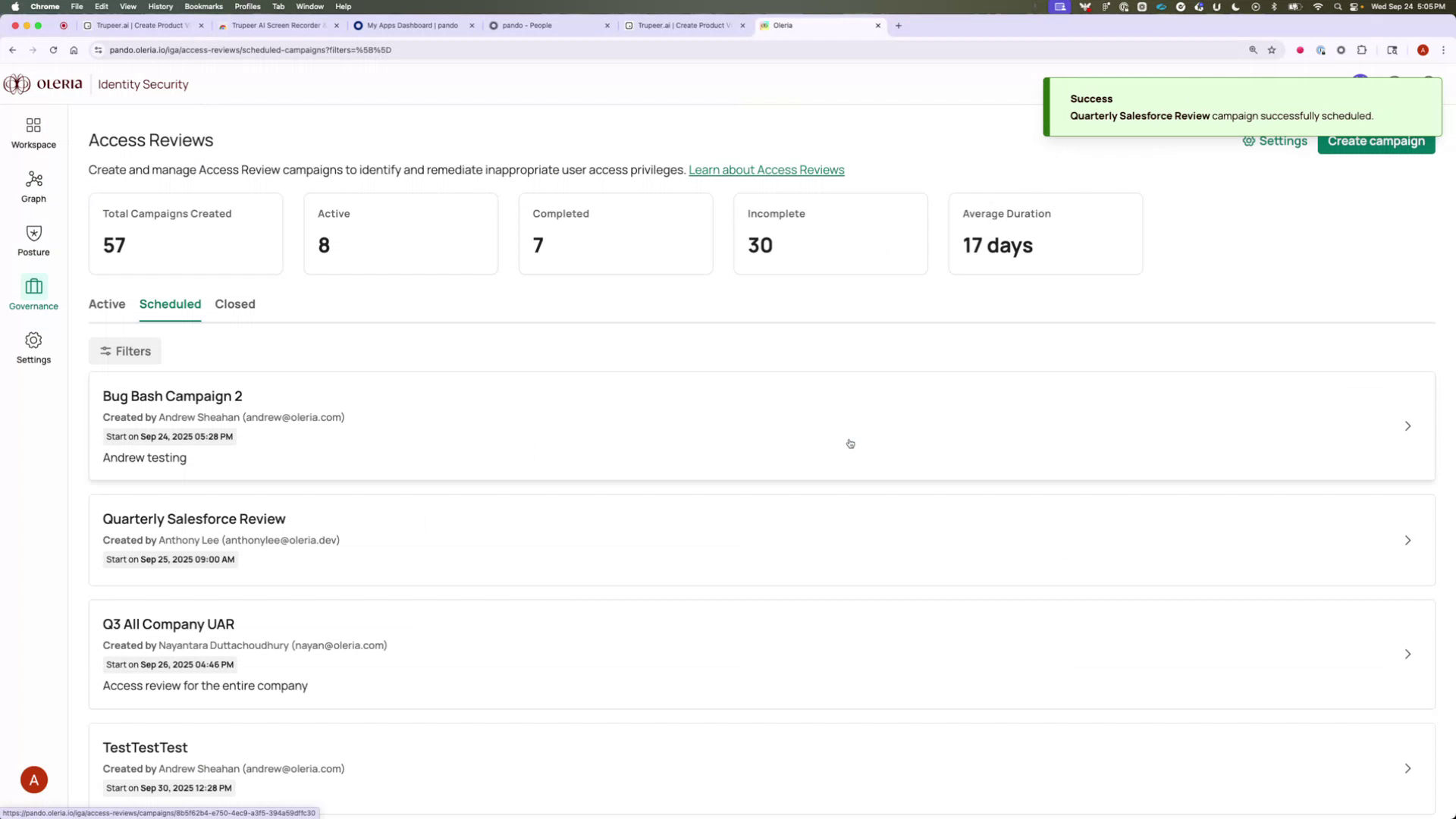The height and width of the screenshot is (819, 1456).
Task: Bookmark this page with the star icon
Action: [1272, 50]
